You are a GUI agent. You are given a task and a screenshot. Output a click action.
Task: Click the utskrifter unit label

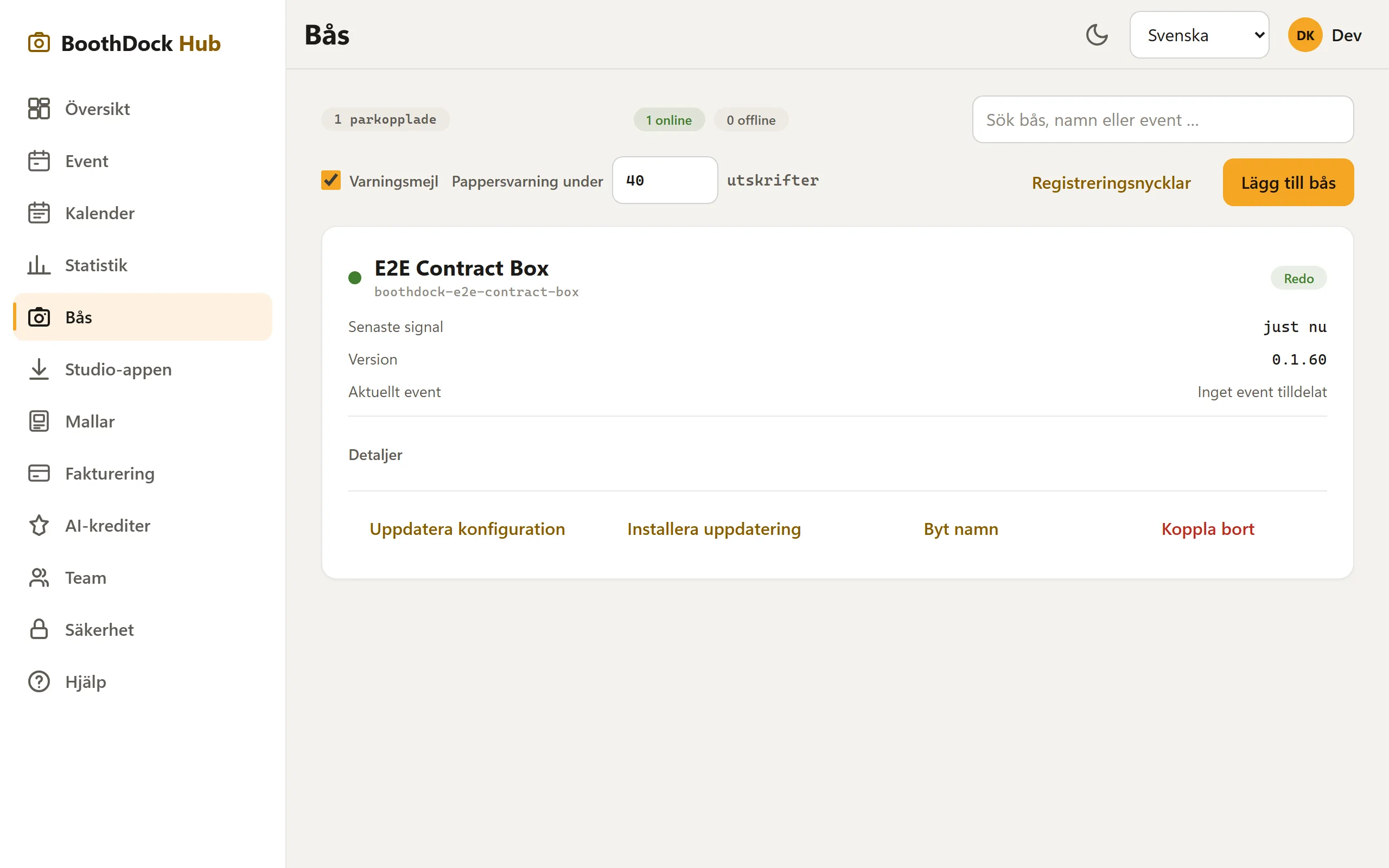click(x=773, y=180)
